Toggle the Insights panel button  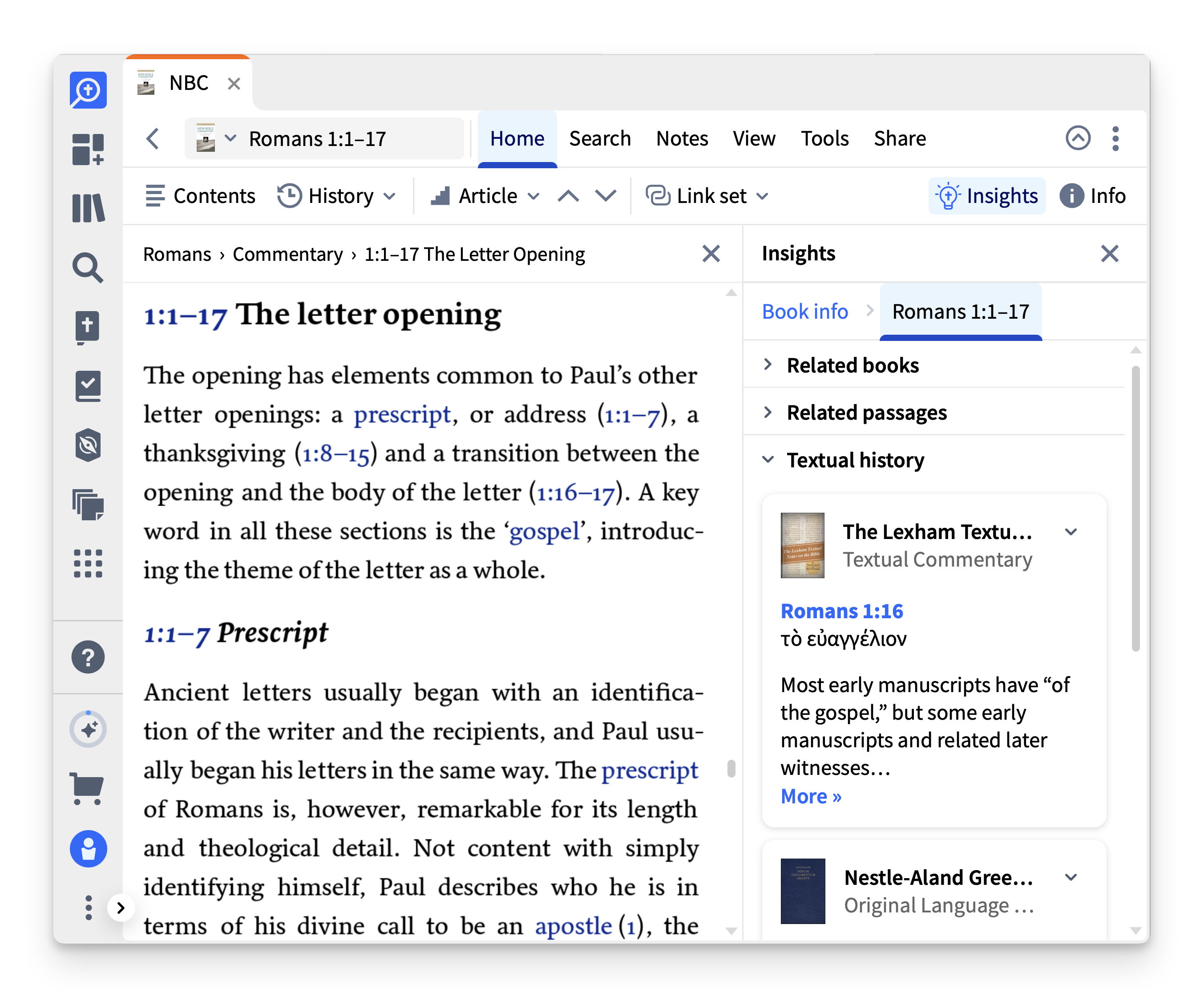pyautogui.click(x=987, y=196)
